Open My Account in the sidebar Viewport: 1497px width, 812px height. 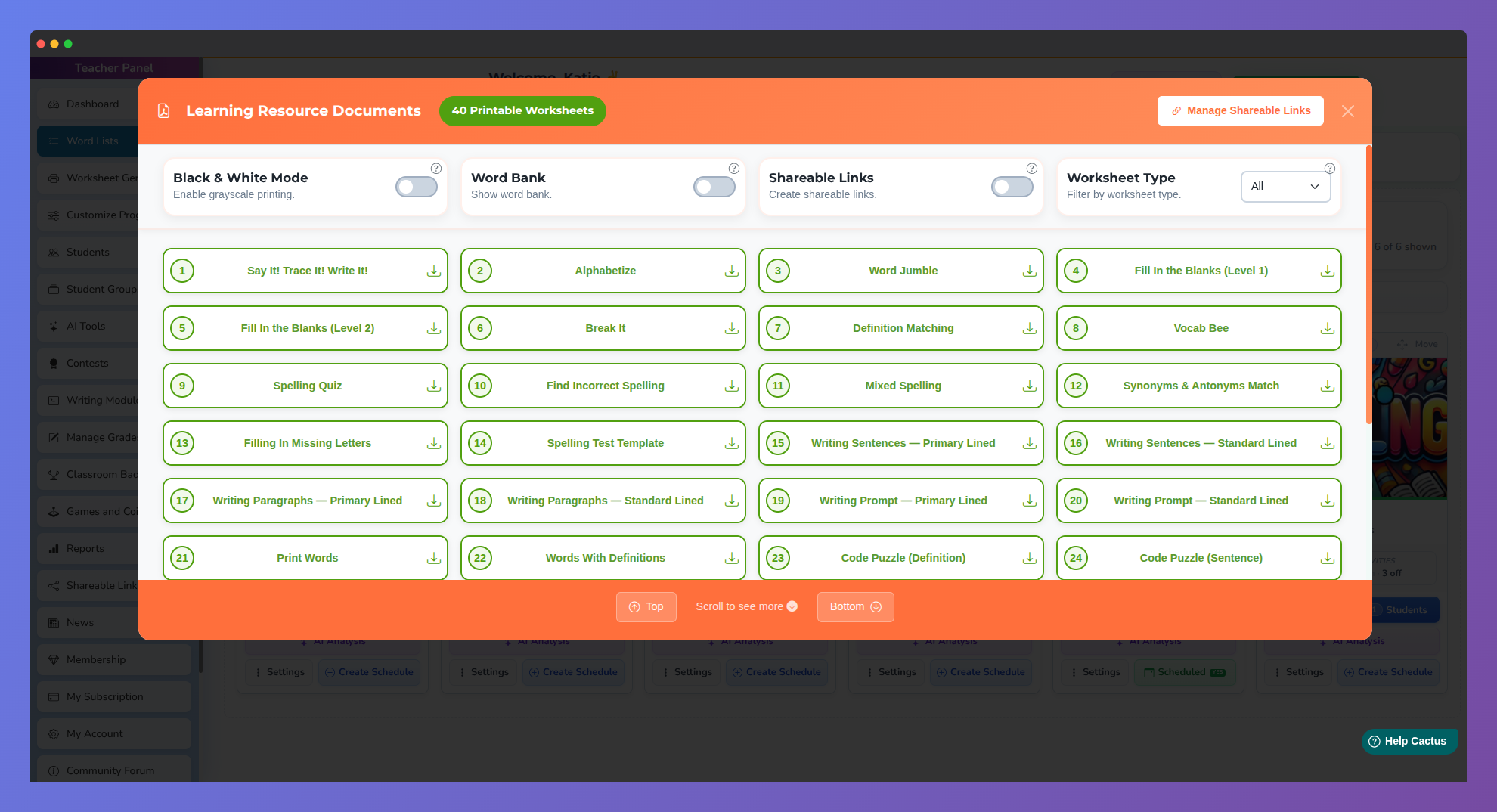pyautogui.click(x=113, y=734)
